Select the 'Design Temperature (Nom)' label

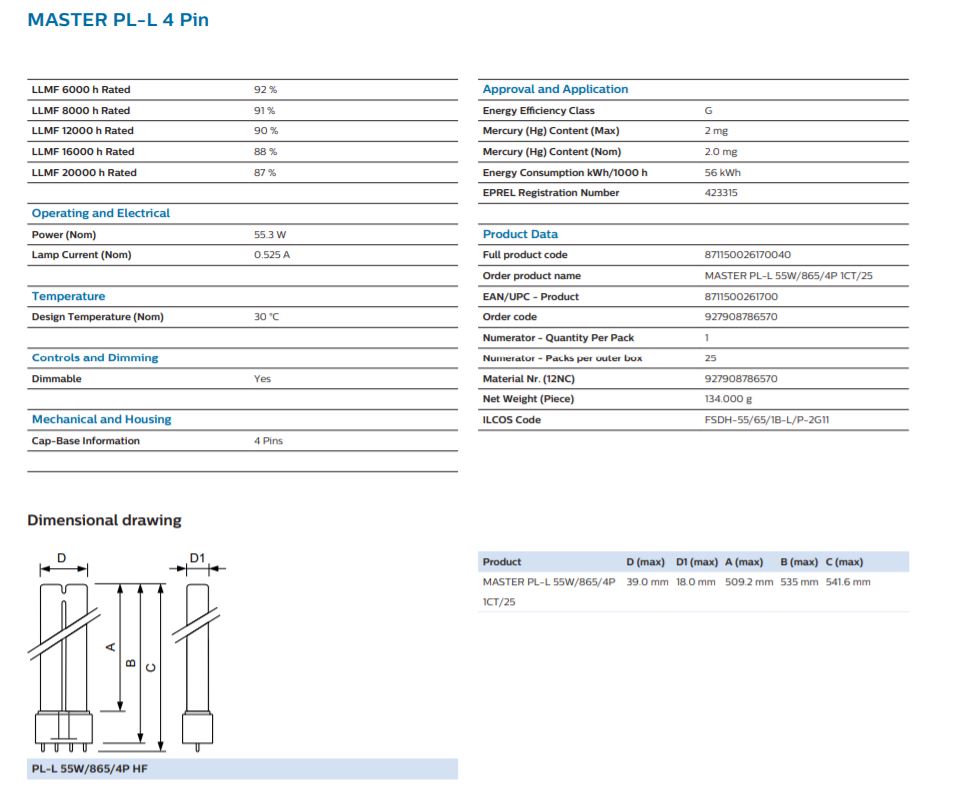tap(98, 317)
